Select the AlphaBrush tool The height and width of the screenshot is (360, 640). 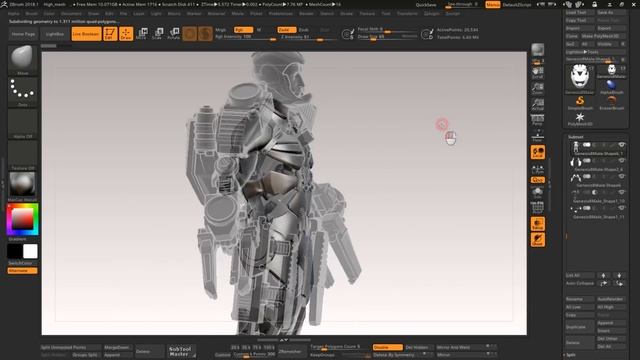pos(611,87)
